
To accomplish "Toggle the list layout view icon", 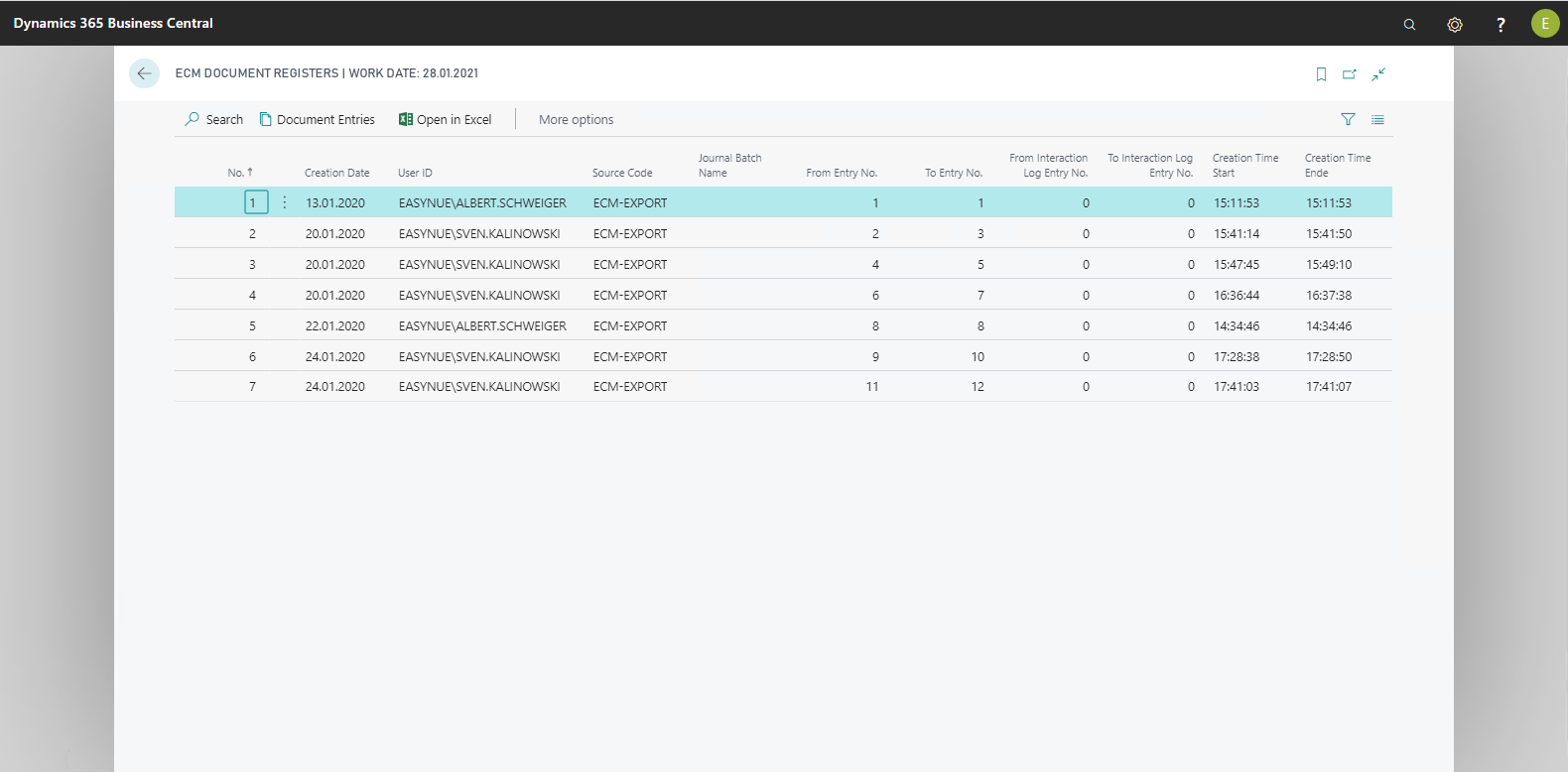I will point(1377,119).
